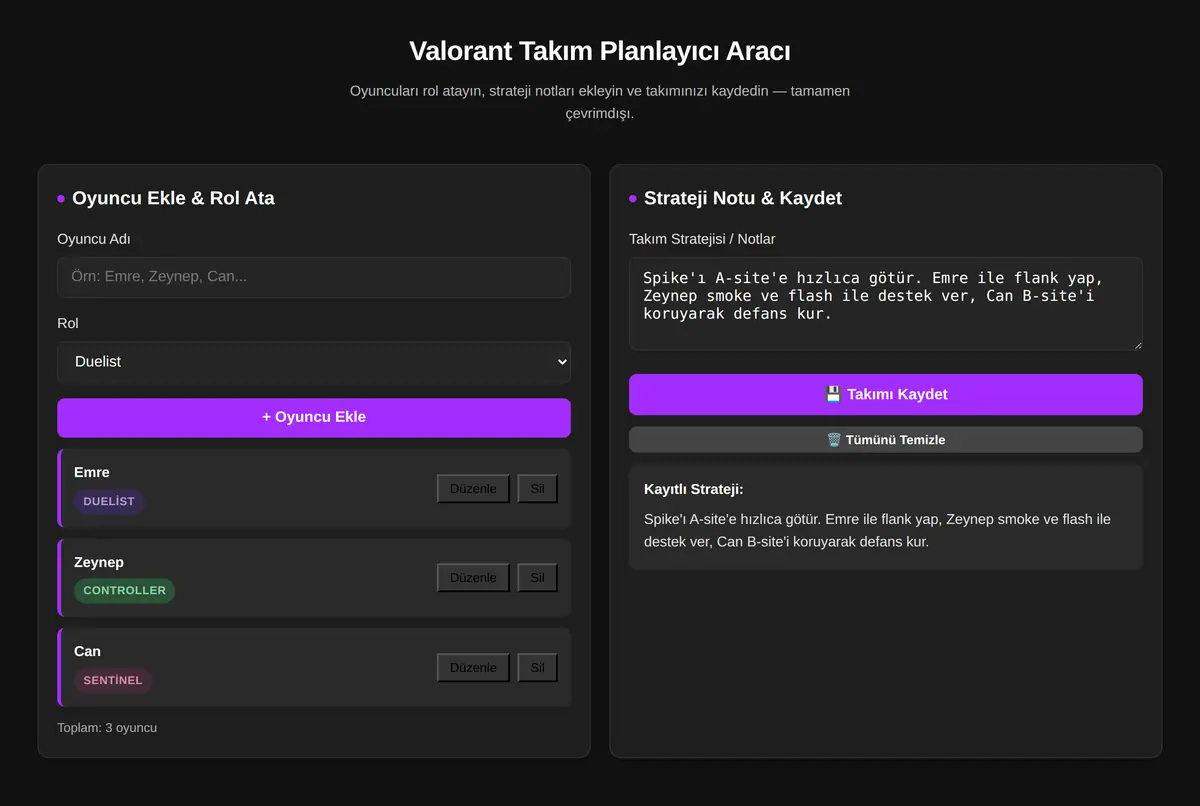Click the subtitle text starting 'Oyuncuları rol atayın'
1200x806 pixels.
(600, 102)
